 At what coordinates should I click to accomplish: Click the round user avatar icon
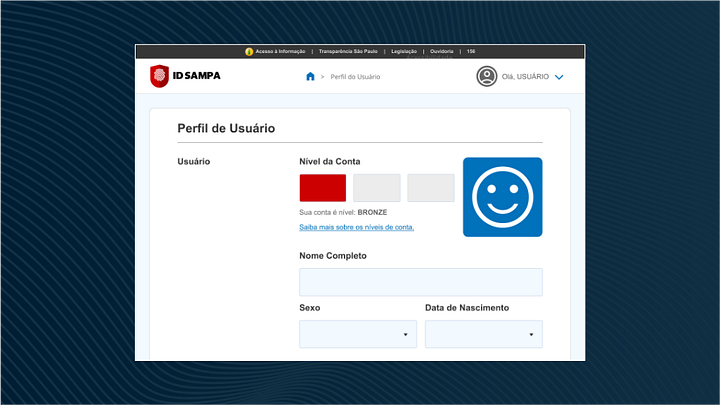[487, 76]
